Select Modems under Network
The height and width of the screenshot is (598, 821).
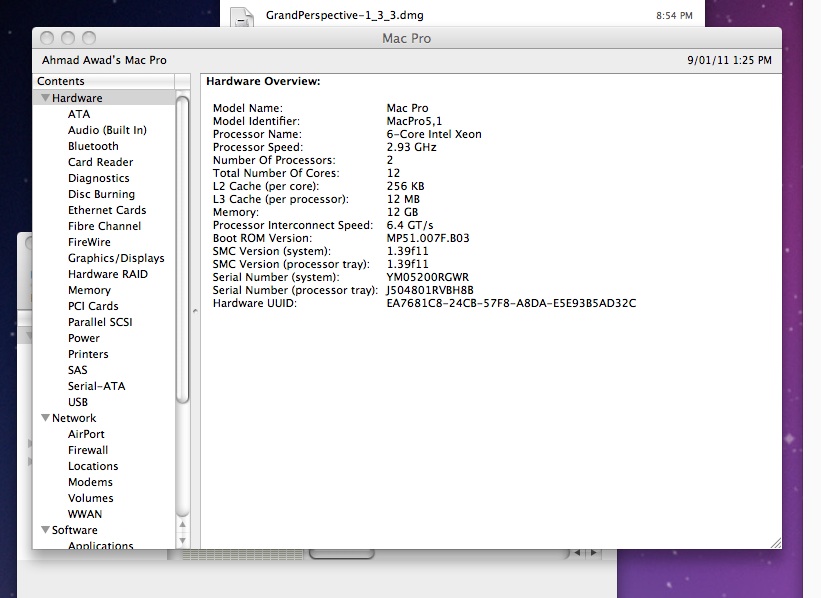tap(90, 482)
